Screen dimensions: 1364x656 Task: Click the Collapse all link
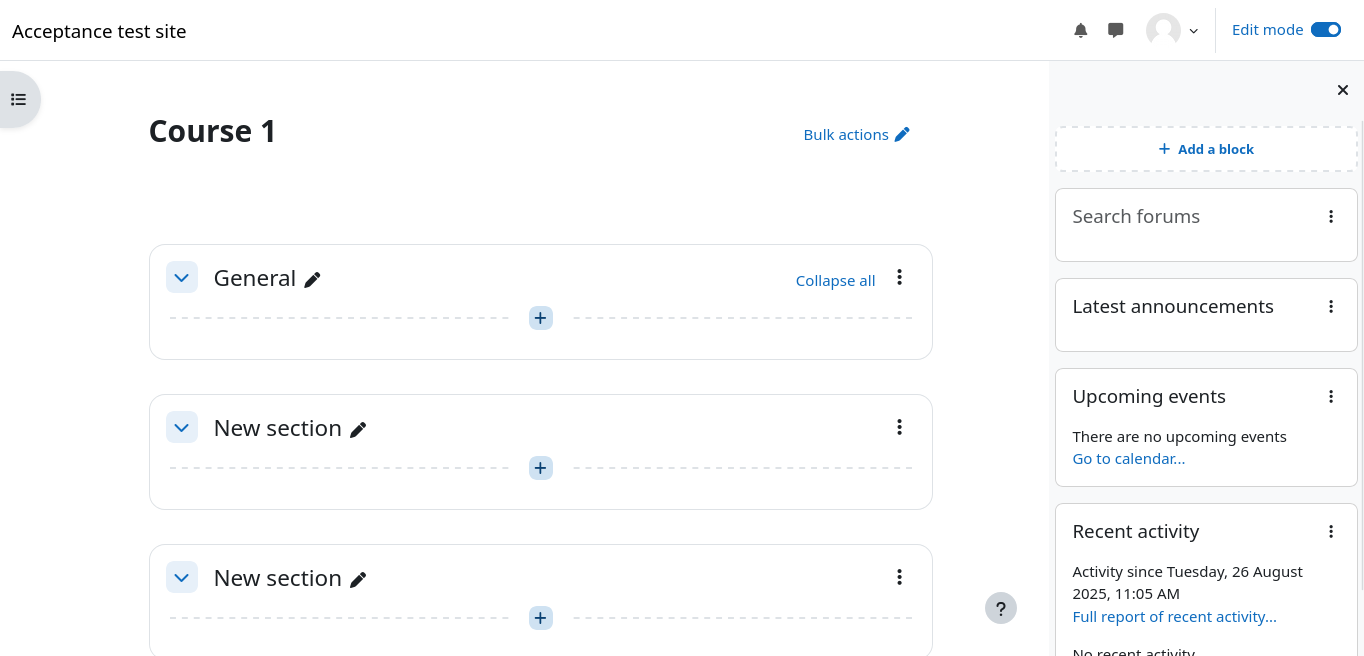click(x=835, y=281)
